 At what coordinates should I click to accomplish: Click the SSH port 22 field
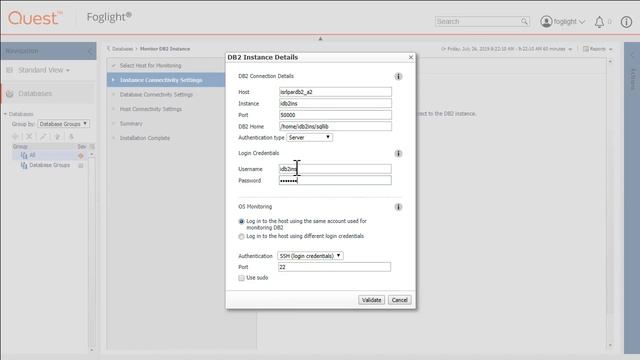(x=334, y=267)
